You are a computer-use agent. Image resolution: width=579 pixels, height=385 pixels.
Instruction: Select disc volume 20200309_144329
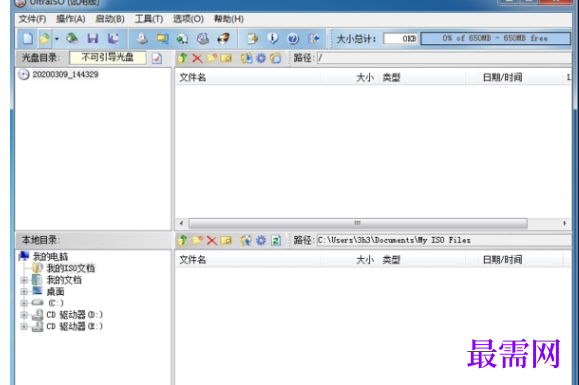pyautogui.click(x=65, y=75)
